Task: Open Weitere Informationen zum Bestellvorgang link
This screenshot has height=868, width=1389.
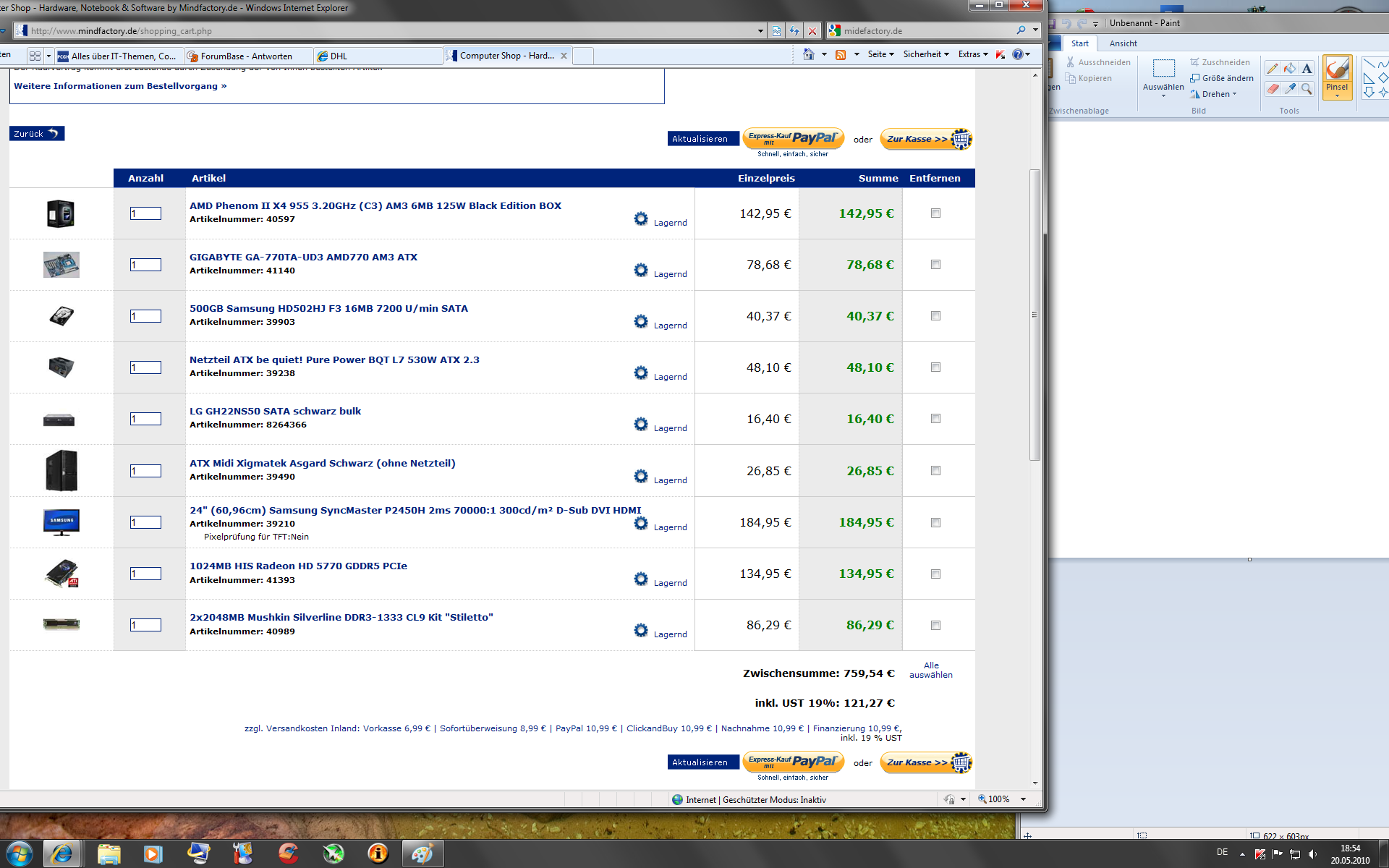Action: 120,86
